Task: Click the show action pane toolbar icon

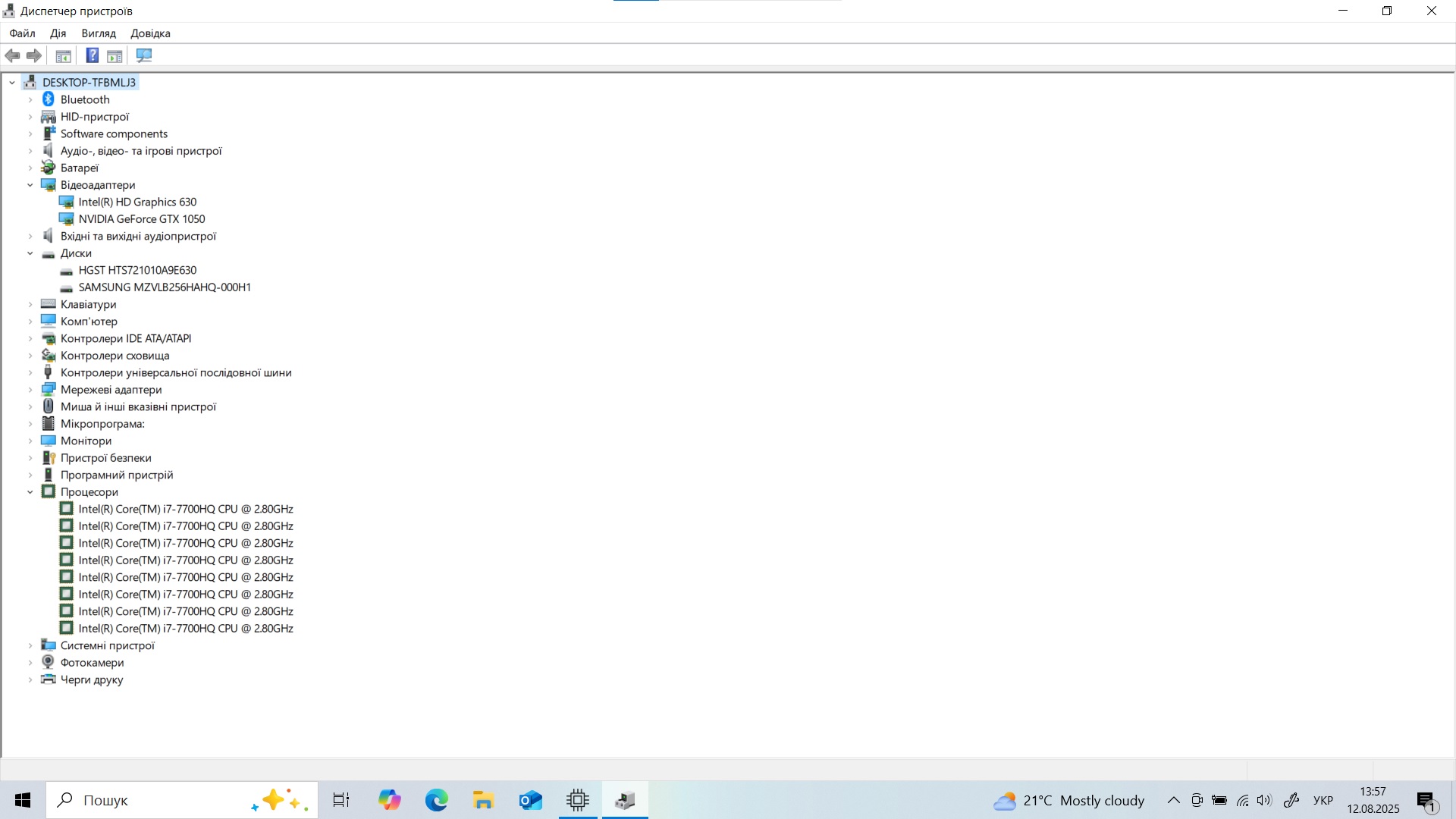Action: point(115,55)
